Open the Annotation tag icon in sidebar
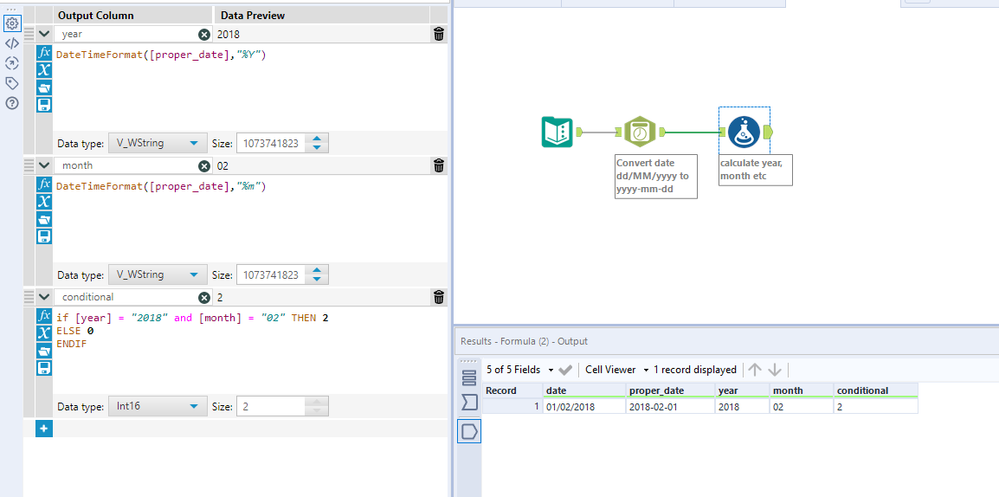The width and height of the screenshot is (999, 497). [11, 83]
